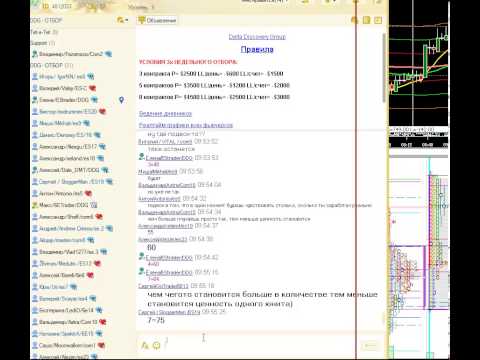
Task: Click the expand icon at chat header's right
Action: [x=378, y=20]
